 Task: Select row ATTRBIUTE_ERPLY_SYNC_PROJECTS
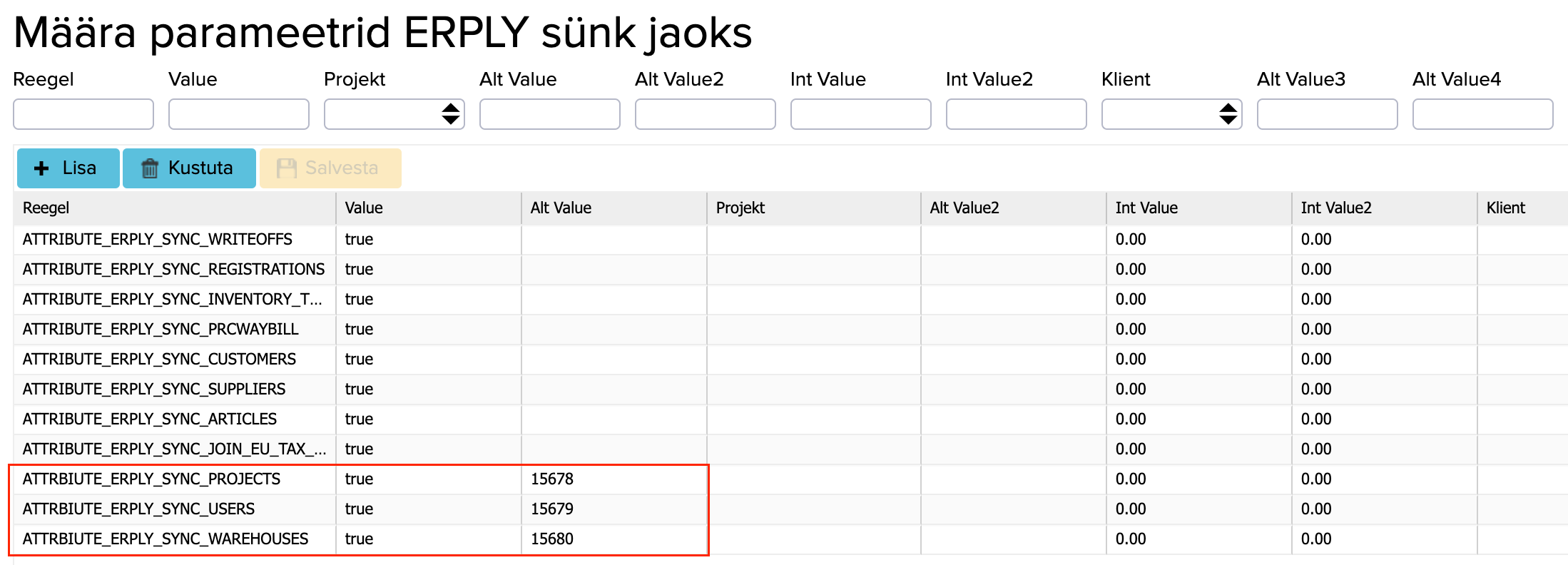151,479
